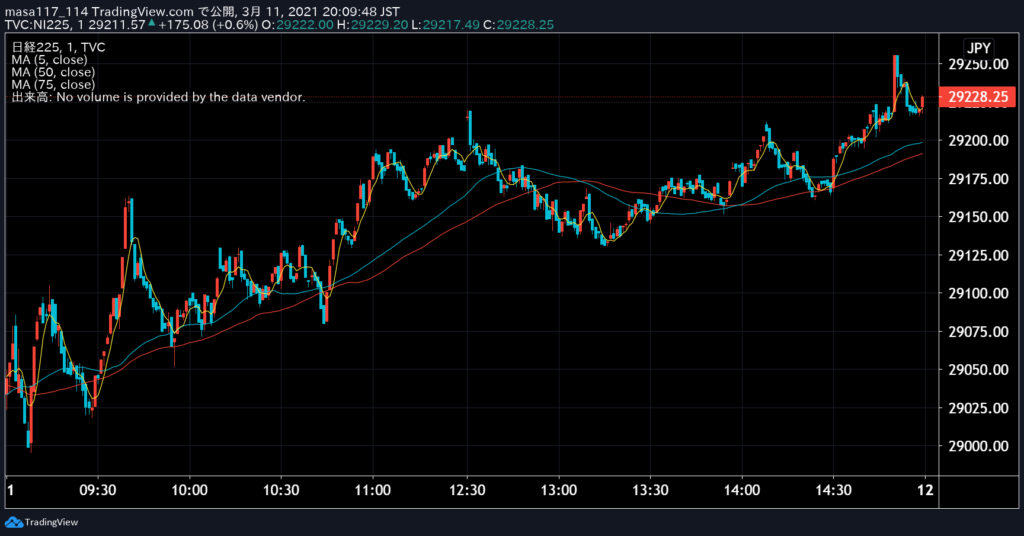Click the 09:30 time axis label

[98, 490]
